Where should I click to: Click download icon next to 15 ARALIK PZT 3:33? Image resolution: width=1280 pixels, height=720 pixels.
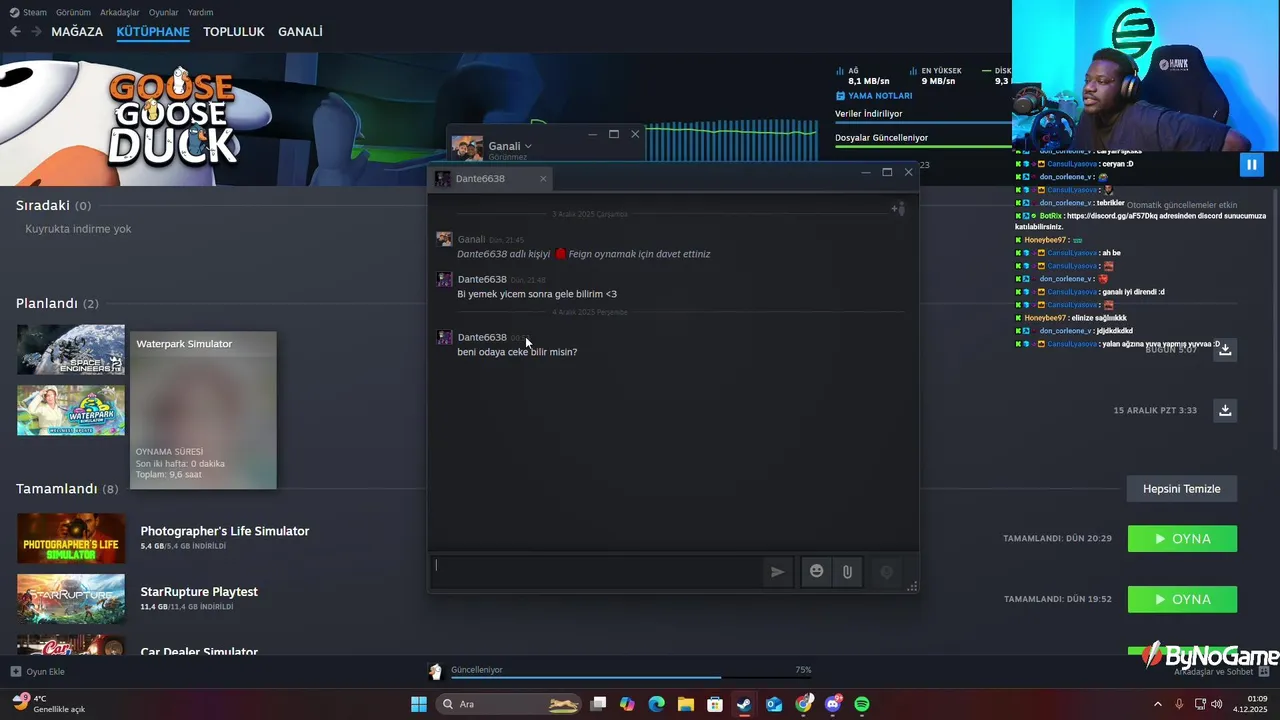point(1225,410)
